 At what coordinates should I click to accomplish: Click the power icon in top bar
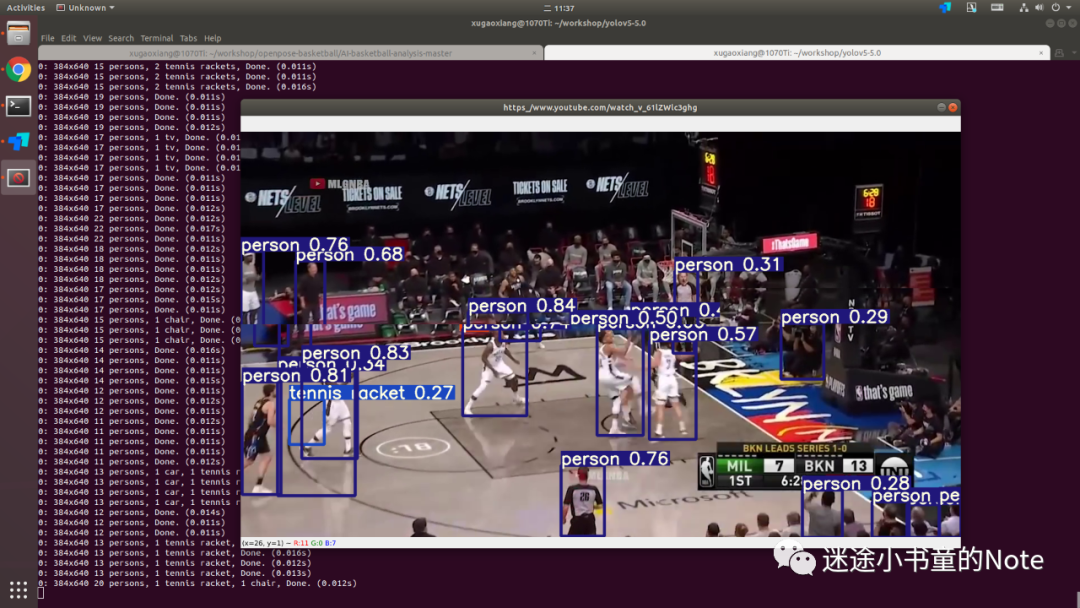(1056, 8)
